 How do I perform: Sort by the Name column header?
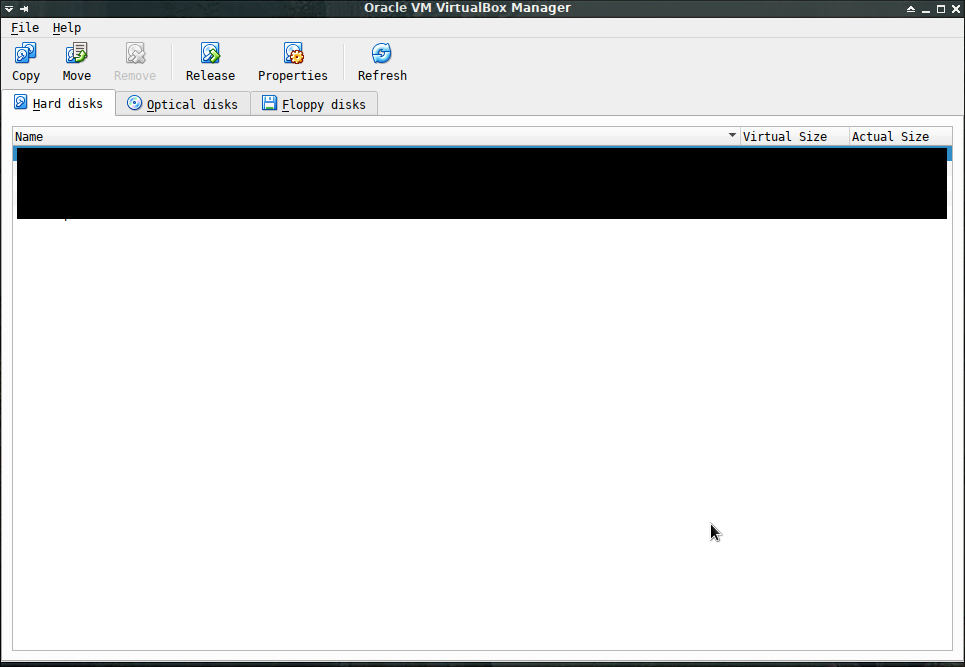coord(375,137)
